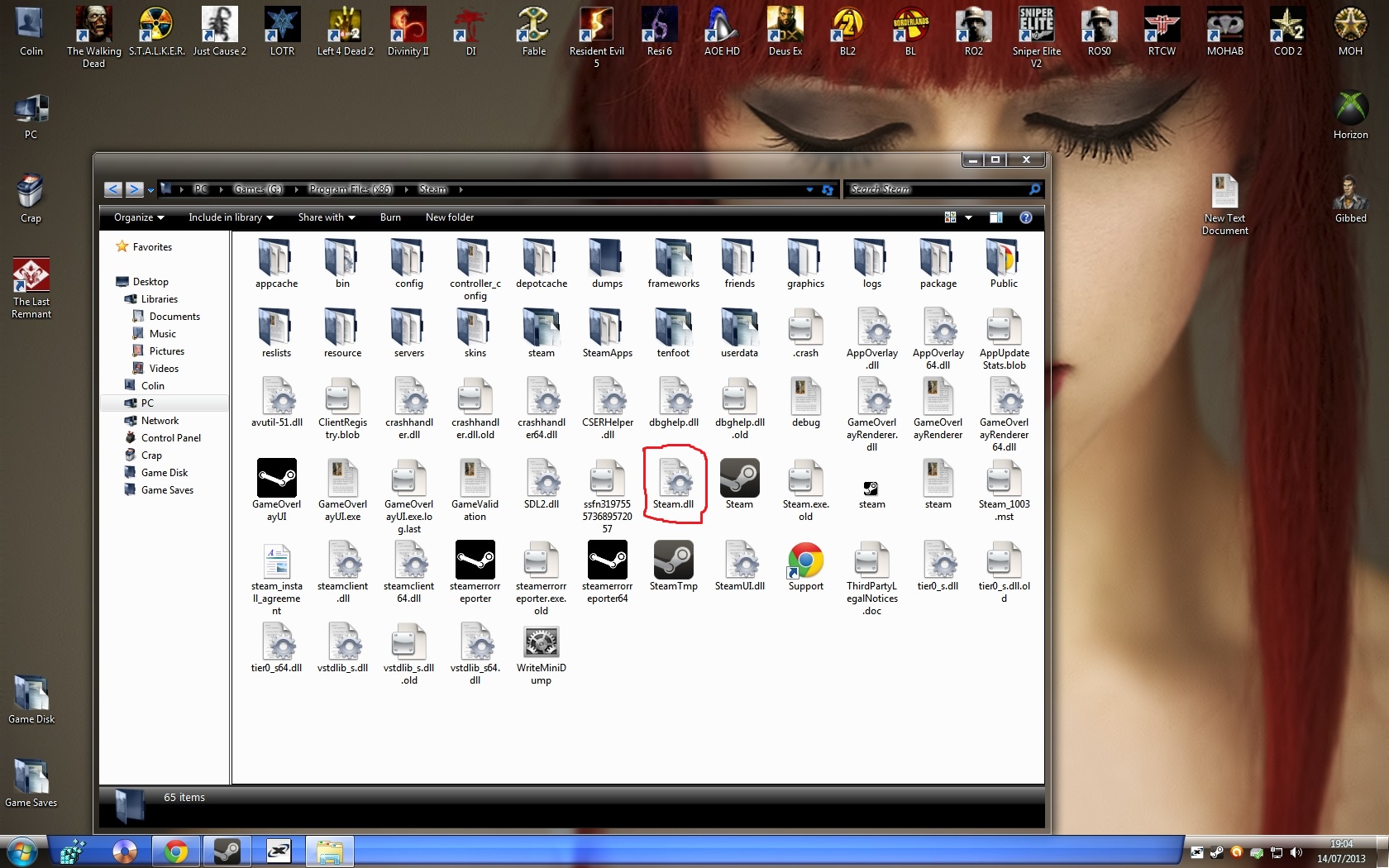Viewport: 1389px width, 868px height.
Task: Expand the Include in library dropdown
Action: [230, 217]
